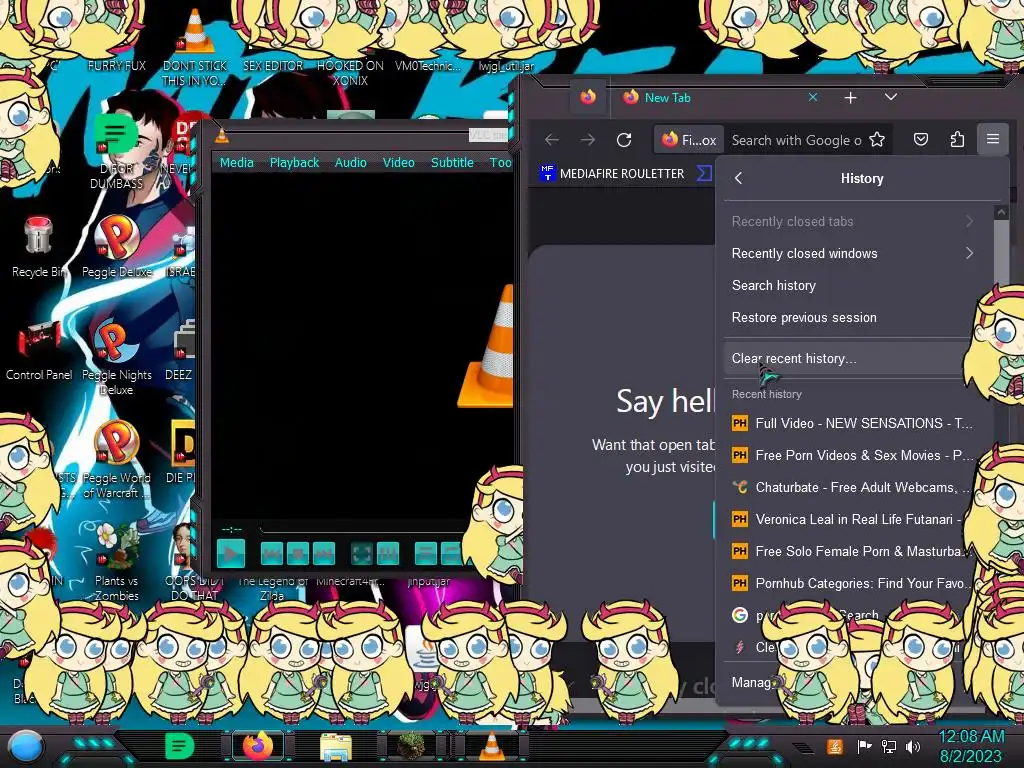Click VLC next media button
Screen dimensions: 1024x768
[324, 554]
